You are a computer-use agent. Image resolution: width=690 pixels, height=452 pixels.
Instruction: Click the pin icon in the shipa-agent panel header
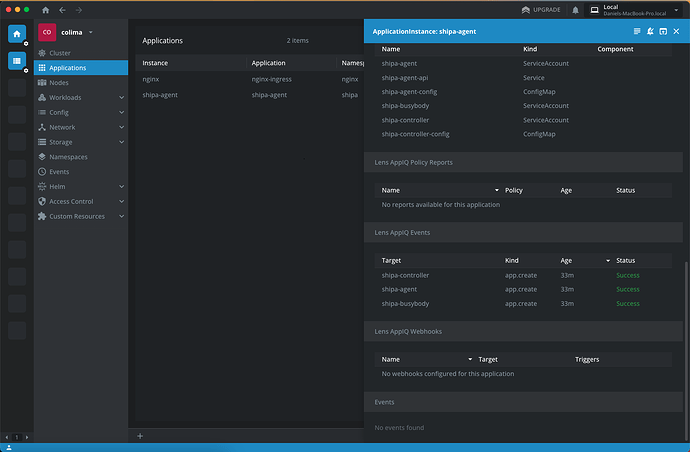point(650,32)
